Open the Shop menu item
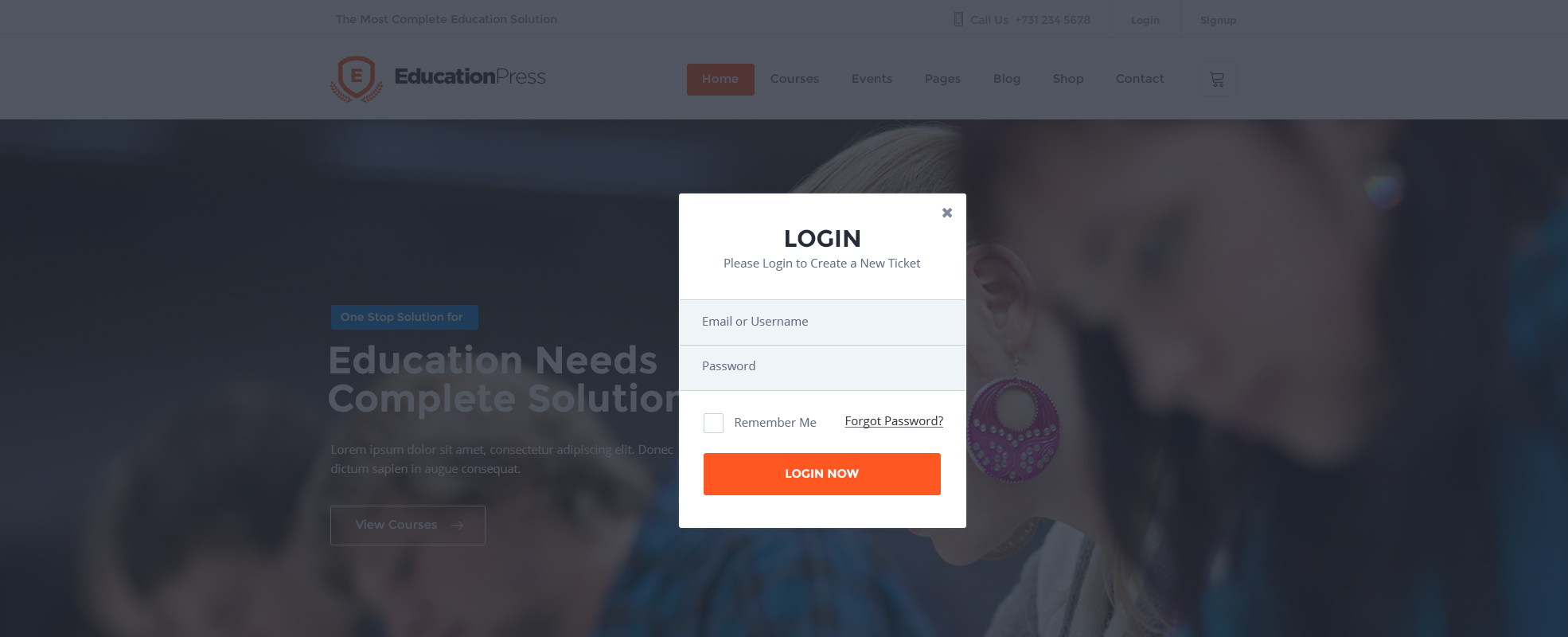 tap(1068, 79)
